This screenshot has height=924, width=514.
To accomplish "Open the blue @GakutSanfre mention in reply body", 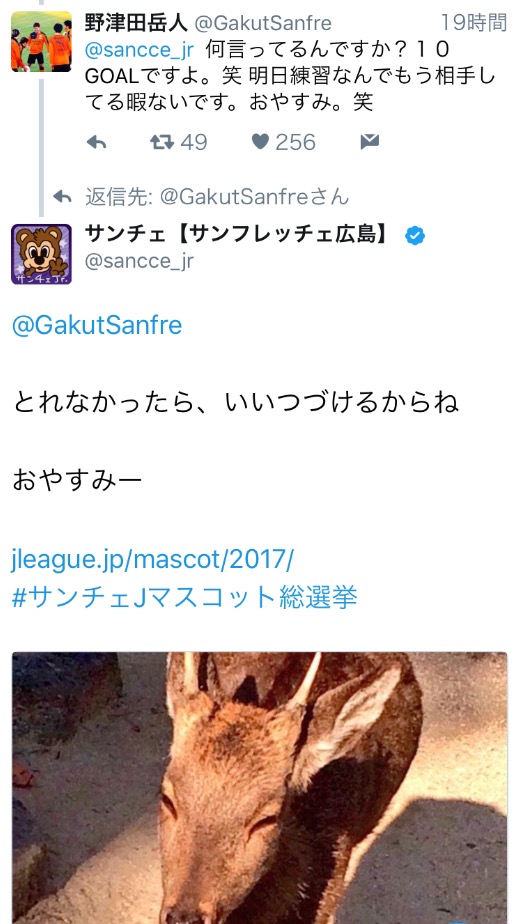I will pos(97,325).
